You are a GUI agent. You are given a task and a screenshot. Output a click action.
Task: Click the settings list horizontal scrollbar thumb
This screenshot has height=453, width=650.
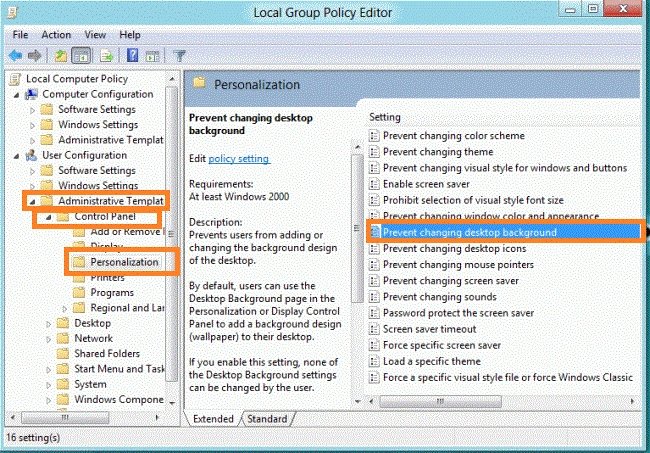click(440, 401)
